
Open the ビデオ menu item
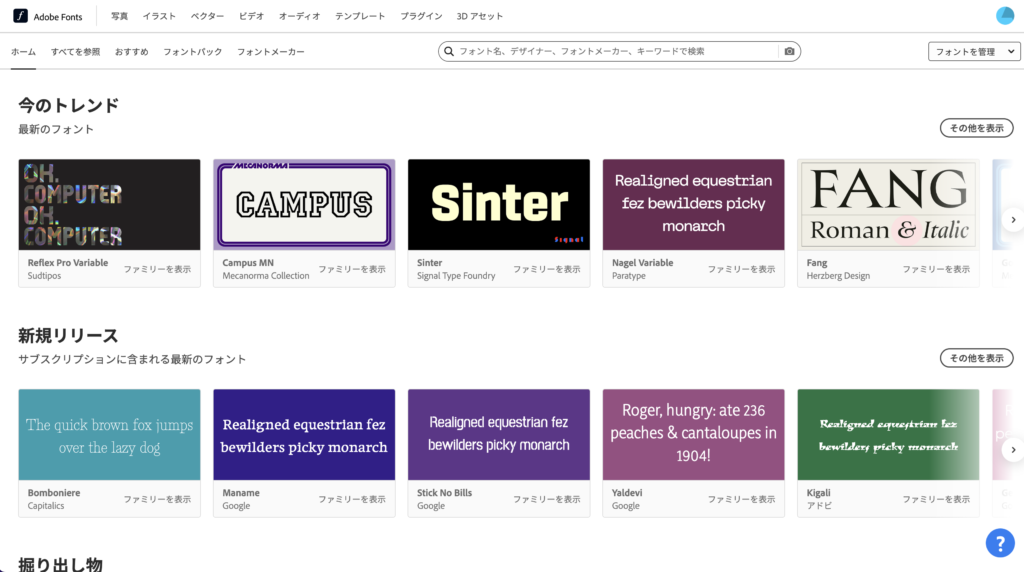(x=251, y=16)
